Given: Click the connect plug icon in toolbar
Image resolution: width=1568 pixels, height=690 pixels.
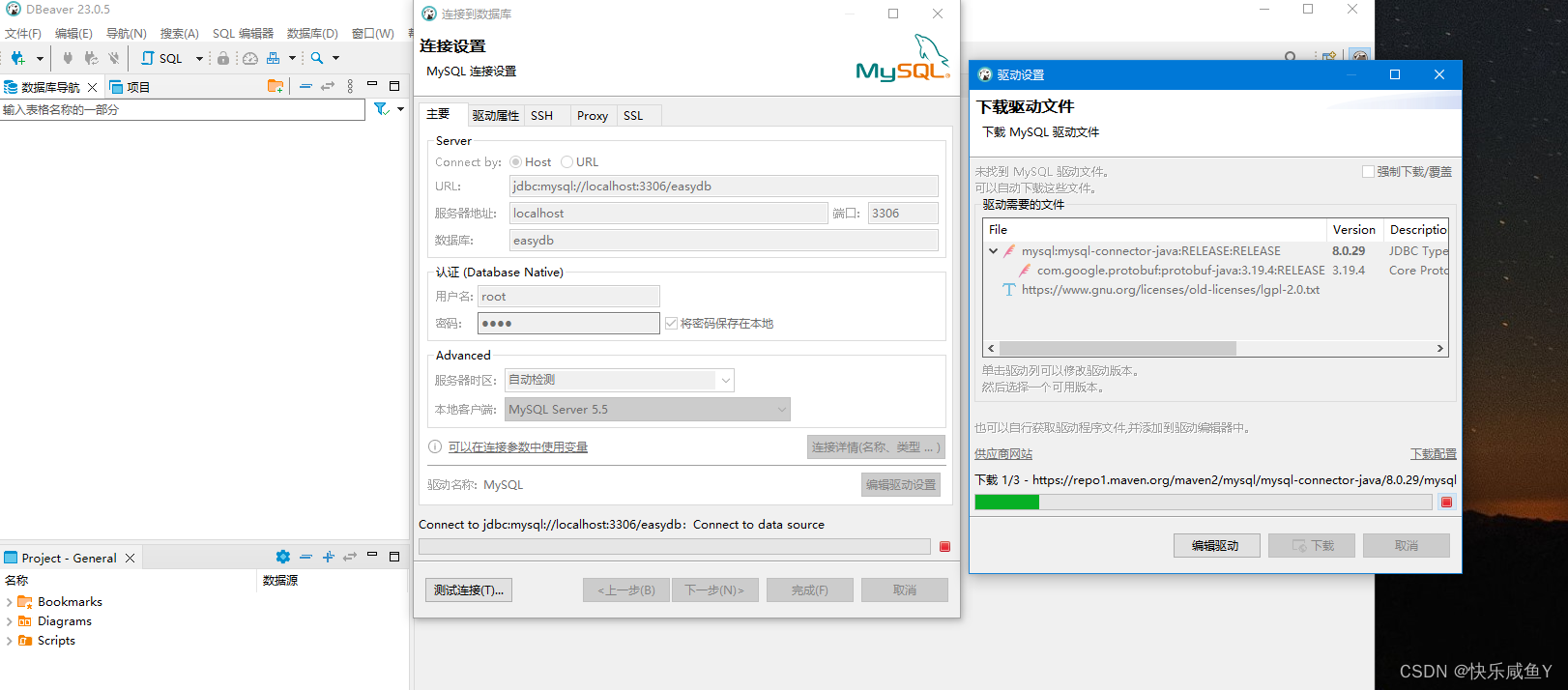Looking at the screenshot, I should point(68,58).
